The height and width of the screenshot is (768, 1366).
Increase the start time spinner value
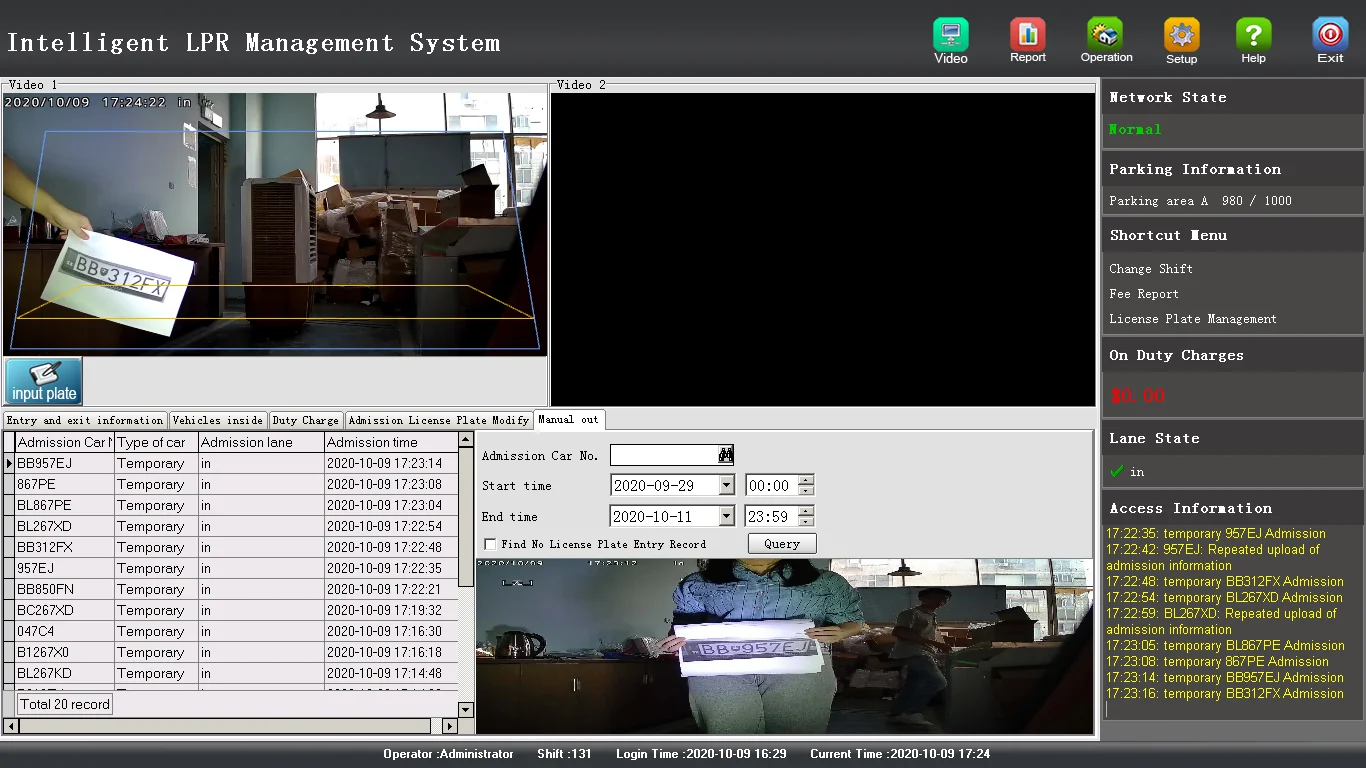point(806,481)
